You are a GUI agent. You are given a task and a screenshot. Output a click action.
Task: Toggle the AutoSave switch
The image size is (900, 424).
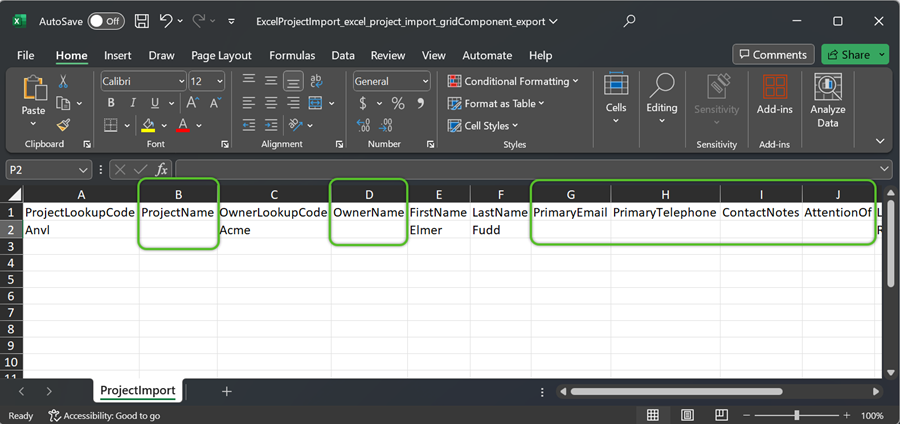(x=106, y=21)
